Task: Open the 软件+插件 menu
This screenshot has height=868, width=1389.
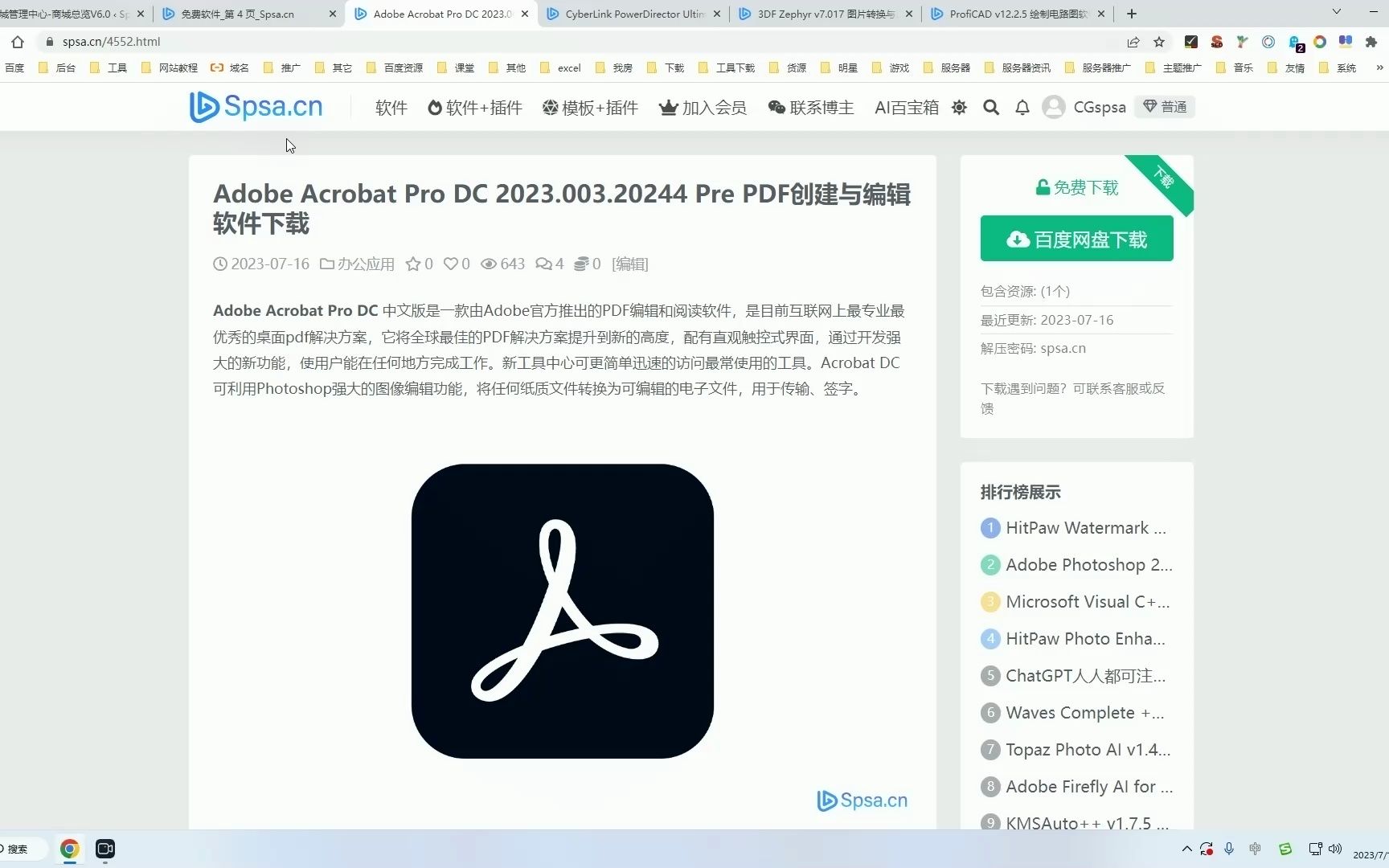Action: (475, 107)
